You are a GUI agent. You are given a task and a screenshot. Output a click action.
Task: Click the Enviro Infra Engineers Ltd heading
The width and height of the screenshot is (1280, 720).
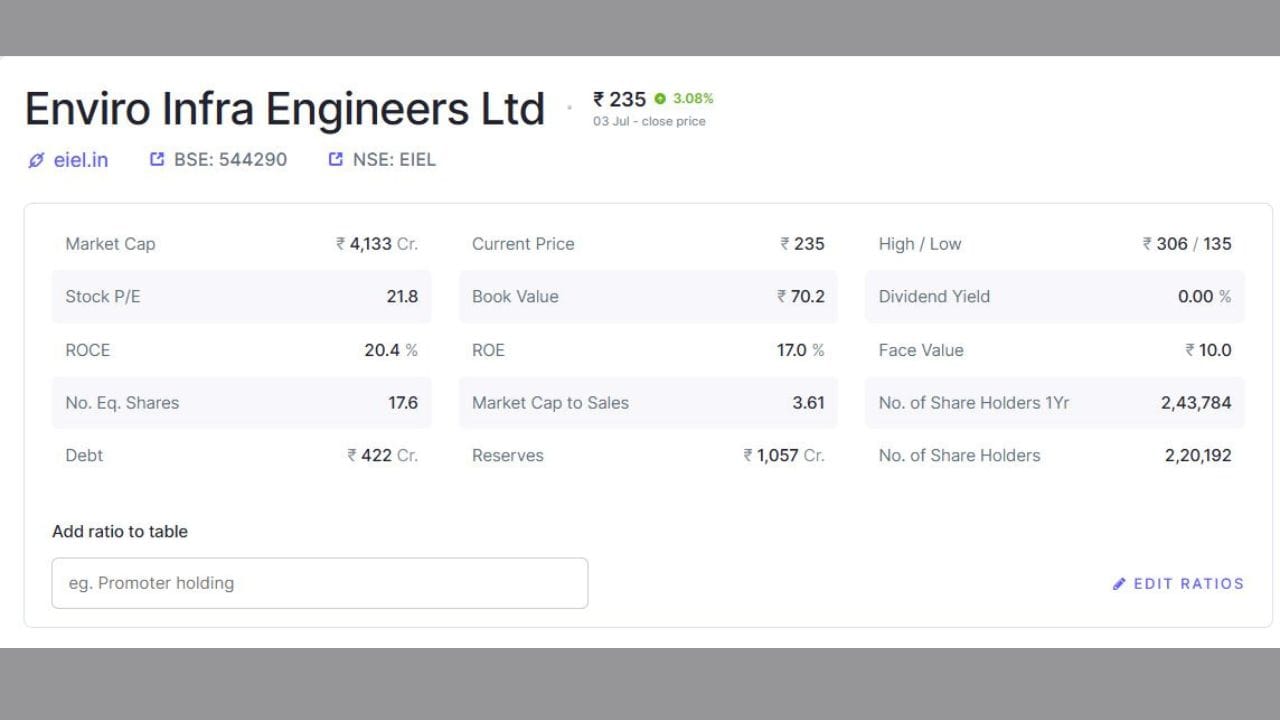[x=285, y=109]
